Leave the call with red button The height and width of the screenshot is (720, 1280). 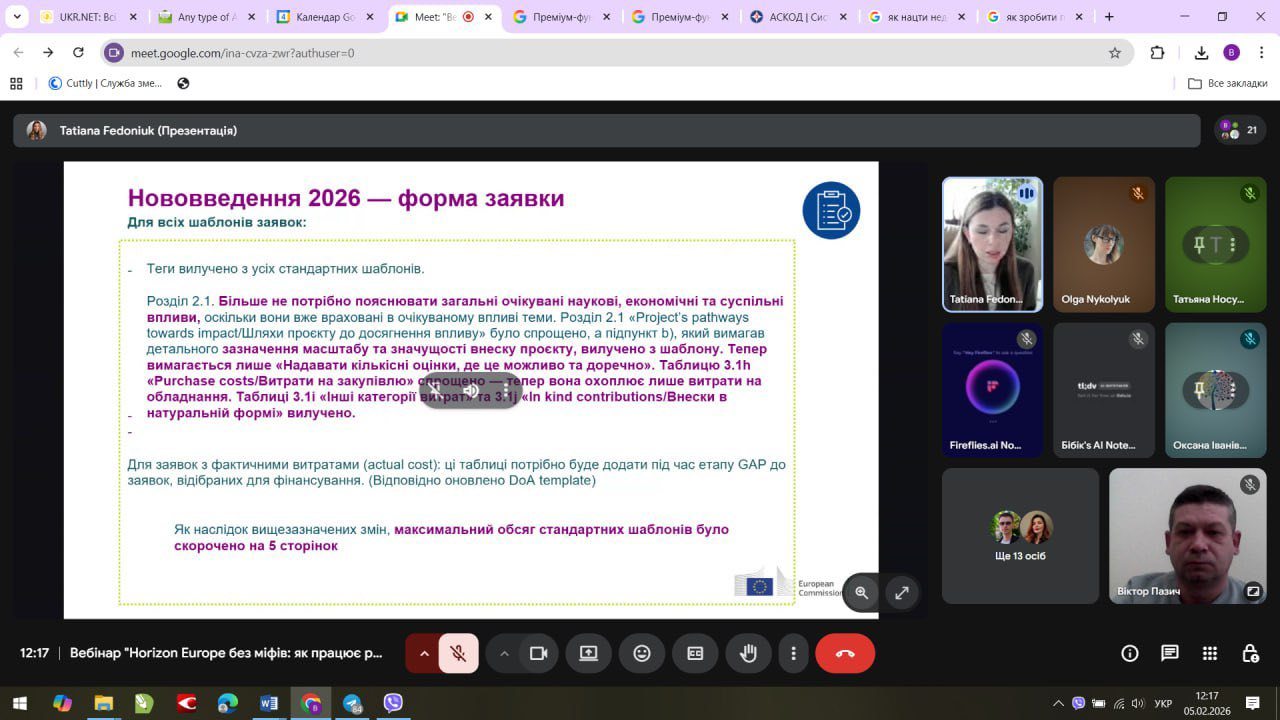point(845,653)
